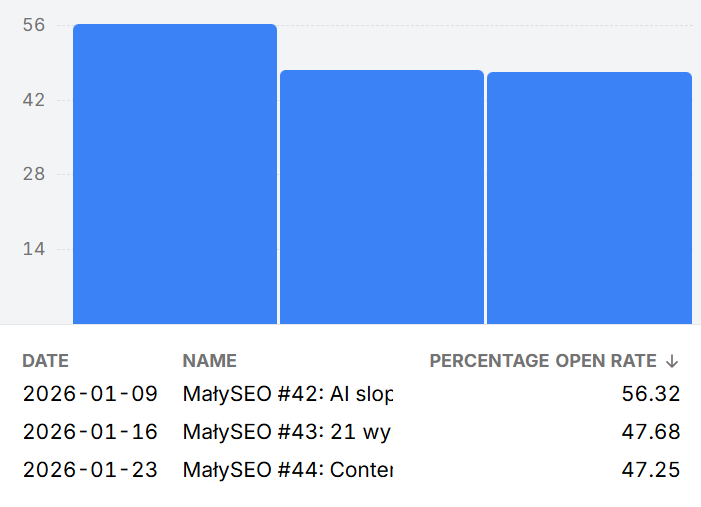
Task: Select the 2026-01-16 date cell
Action: tap(90, 432)
